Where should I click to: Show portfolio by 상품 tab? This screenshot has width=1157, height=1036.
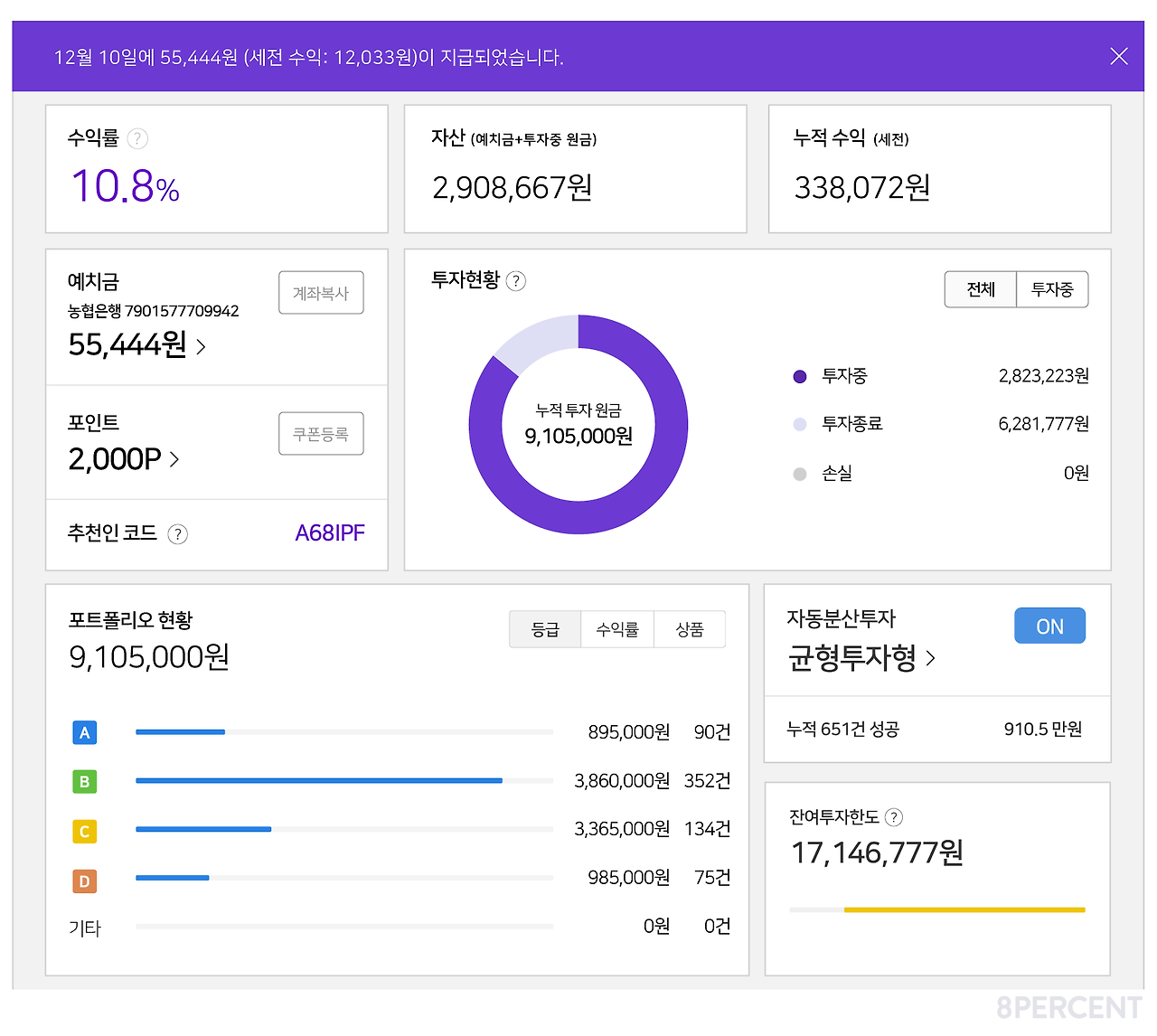690,629
